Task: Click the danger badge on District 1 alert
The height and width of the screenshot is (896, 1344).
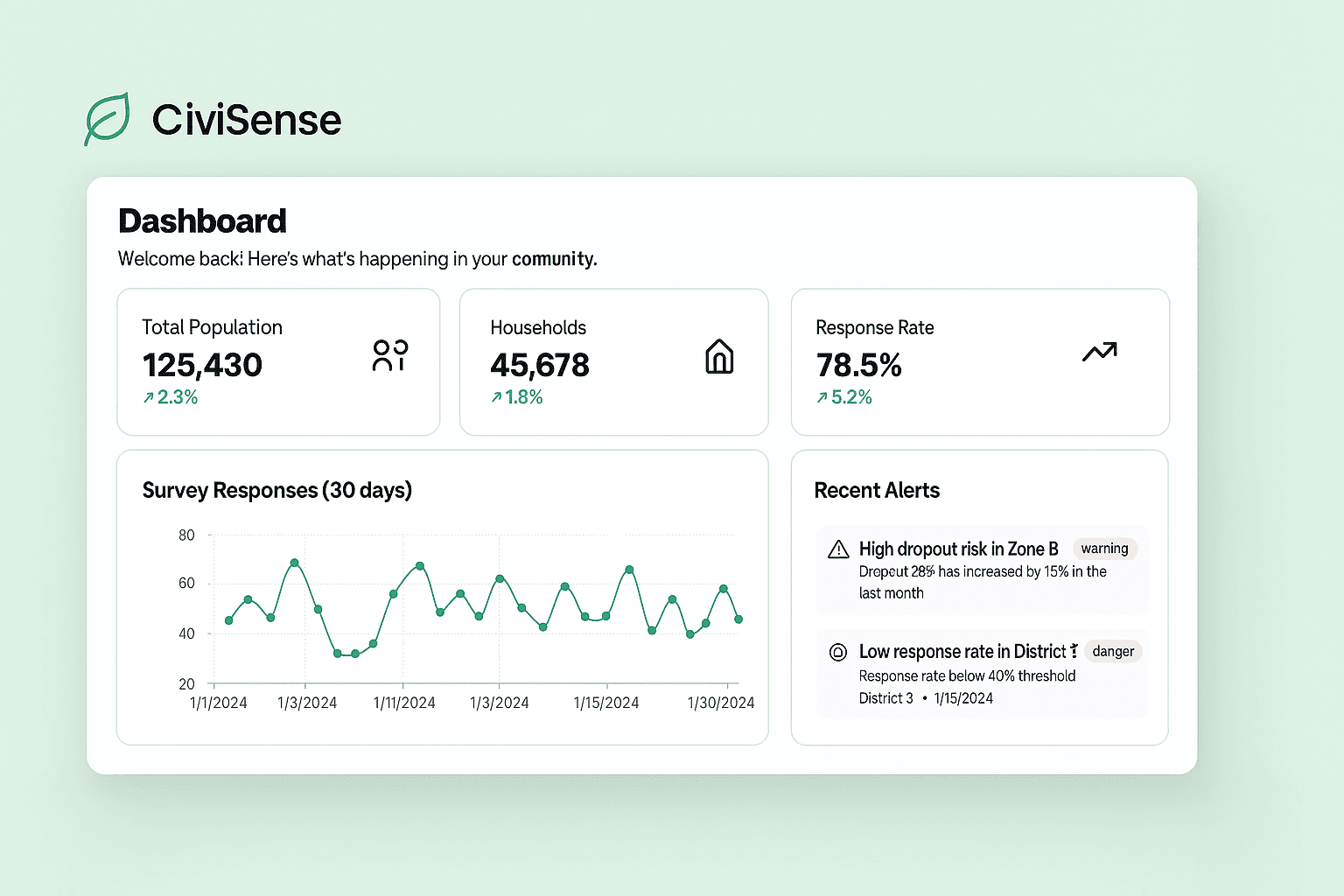Action: tap(1113, 651)
